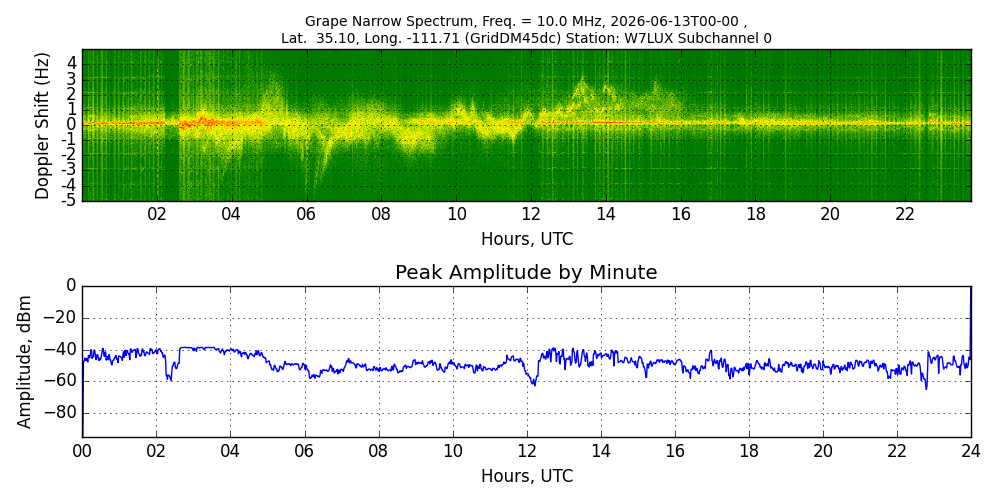
Task: Click the 16 hour tick below the amplitude plot
Action: [x=675, y=451]
